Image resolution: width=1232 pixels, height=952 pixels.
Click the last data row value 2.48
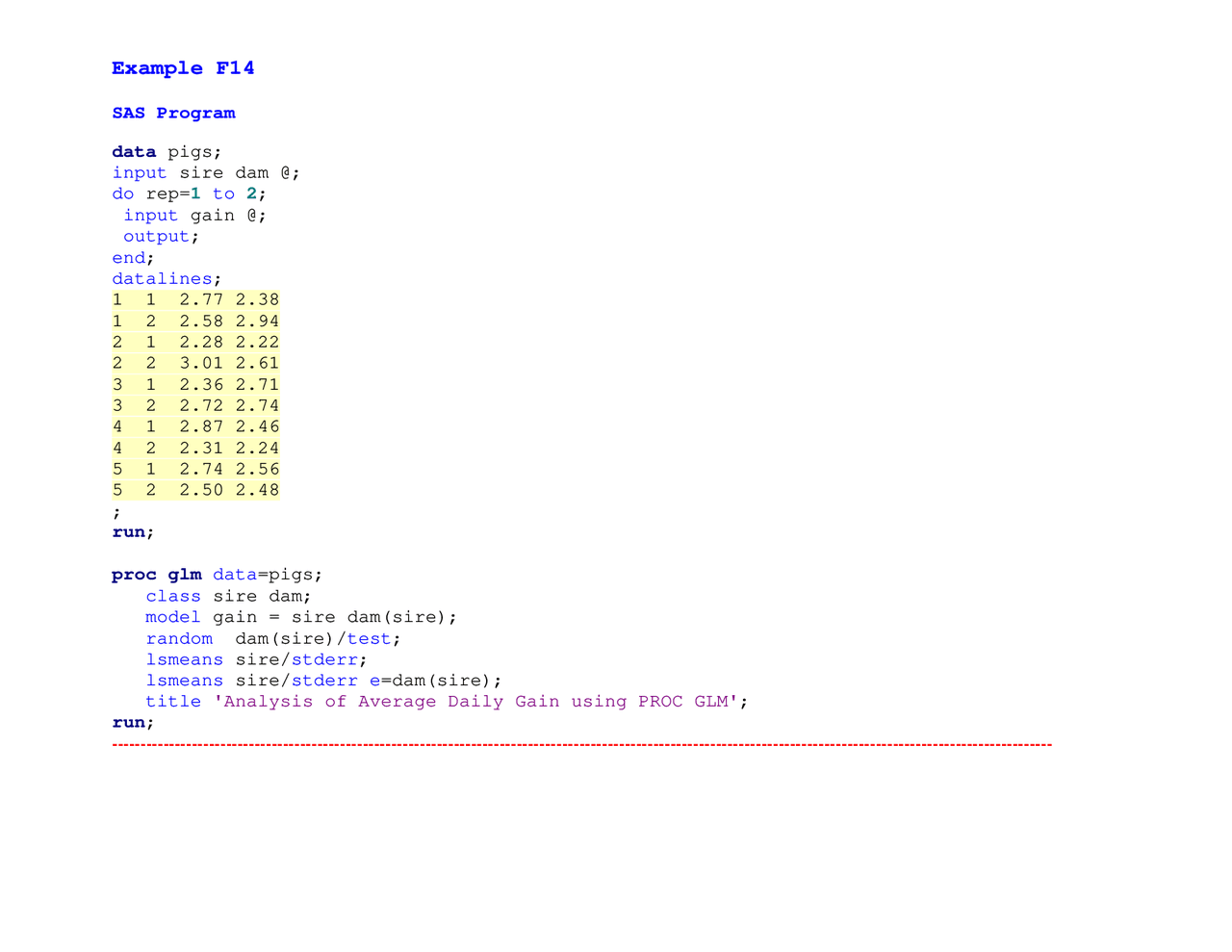tap(257, 490)
